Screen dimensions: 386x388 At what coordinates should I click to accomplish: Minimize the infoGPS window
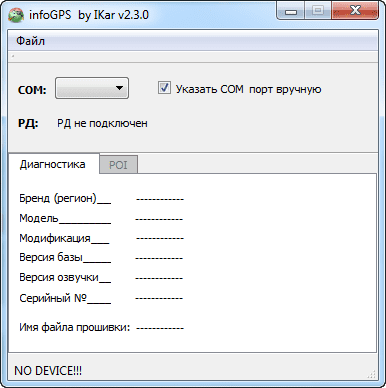click(291, 12)
